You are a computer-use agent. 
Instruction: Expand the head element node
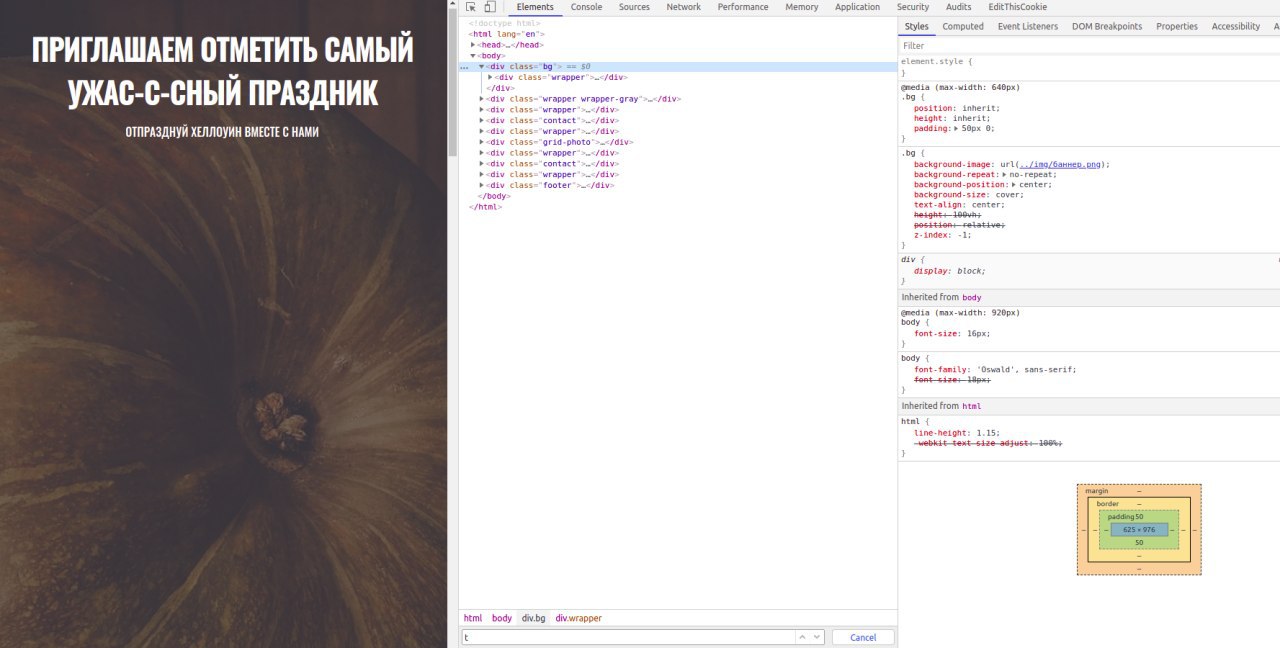pos(473,45)
